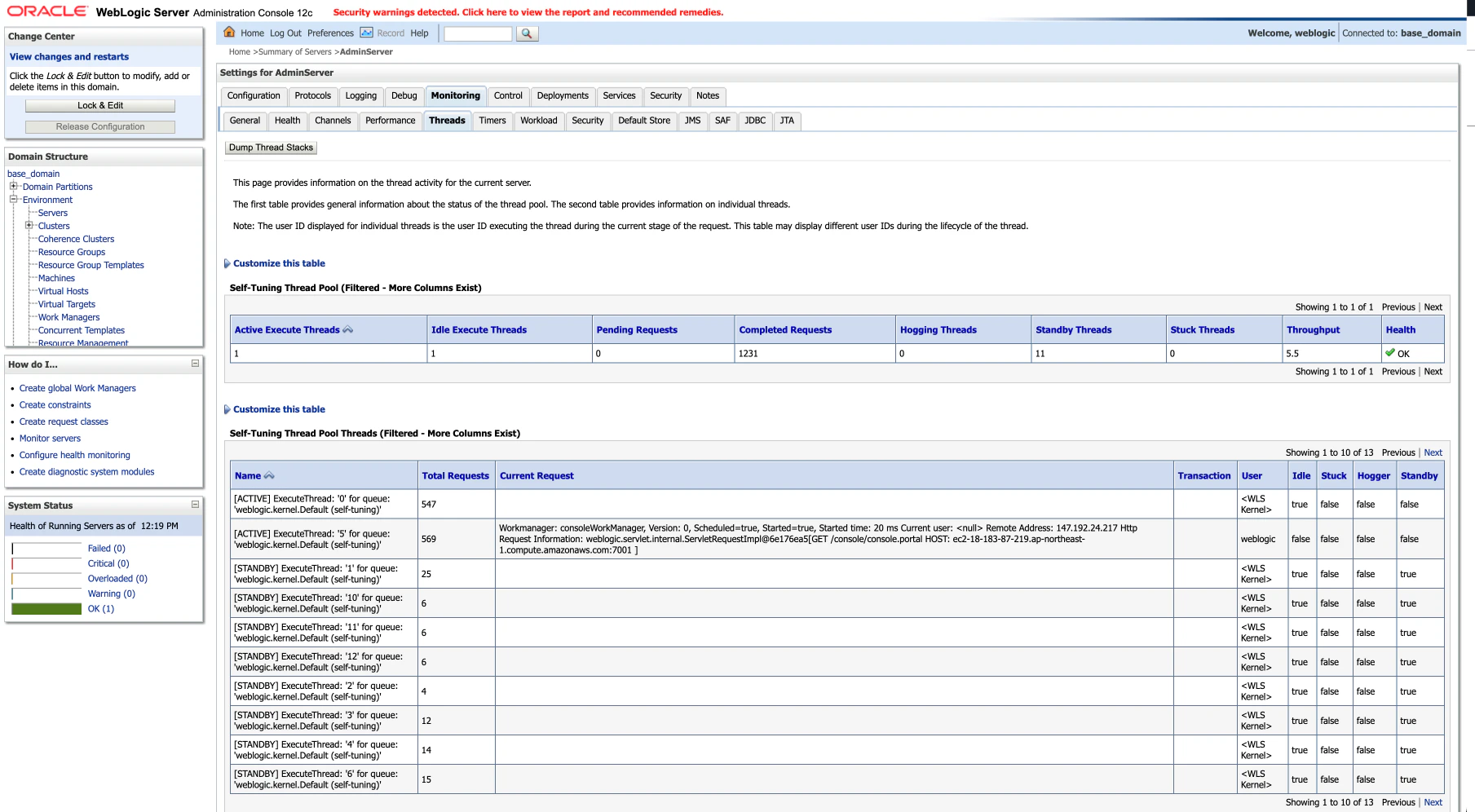The image size is (1475, 812).
Task: Click Log Out in toolbar
Action: point(285,33)
